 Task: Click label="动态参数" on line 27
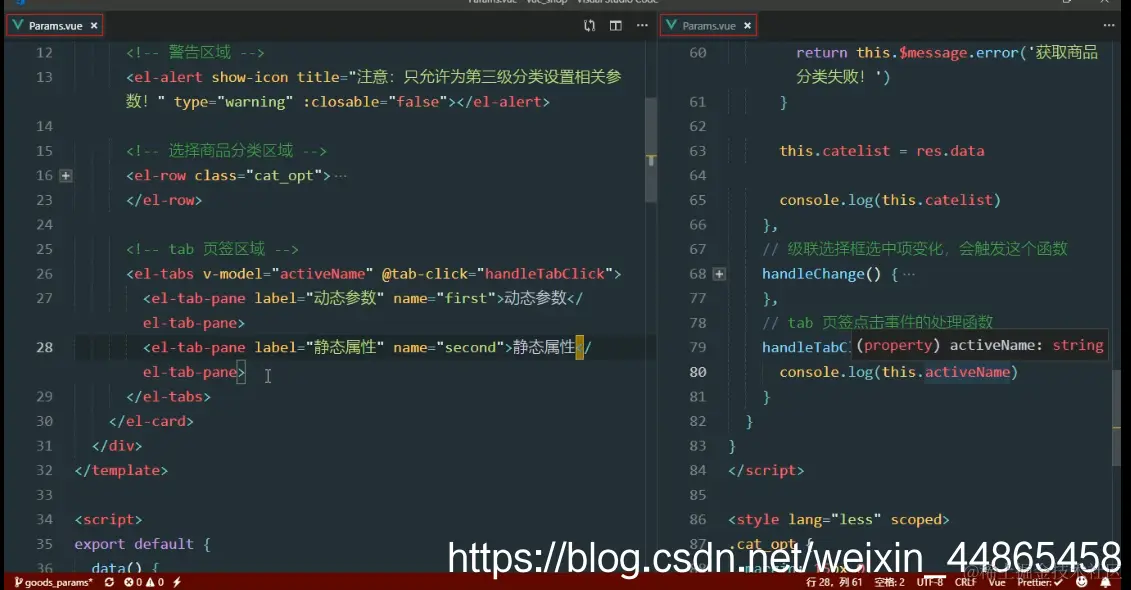320,299
